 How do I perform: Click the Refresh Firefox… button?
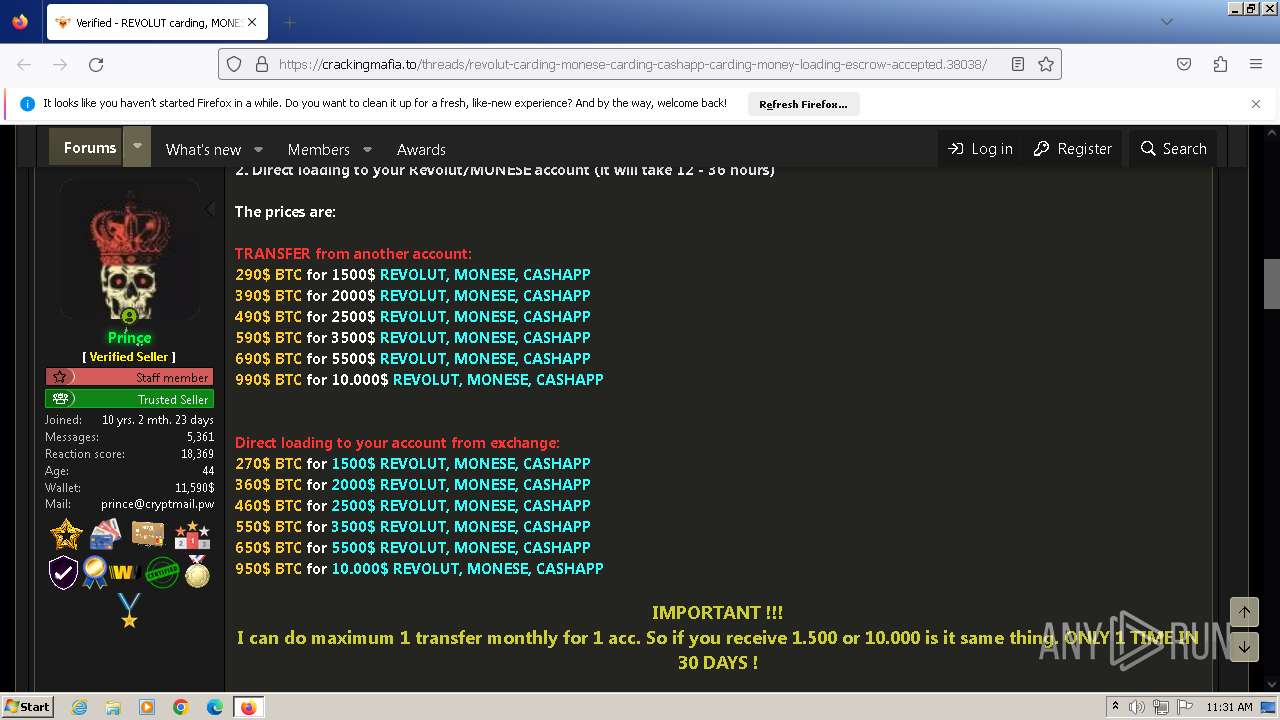point(803,104)
